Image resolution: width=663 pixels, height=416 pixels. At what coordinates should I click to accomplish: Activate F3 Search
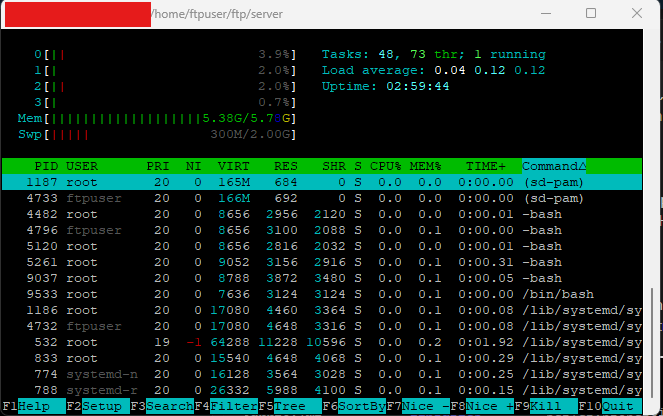(162, 406)
